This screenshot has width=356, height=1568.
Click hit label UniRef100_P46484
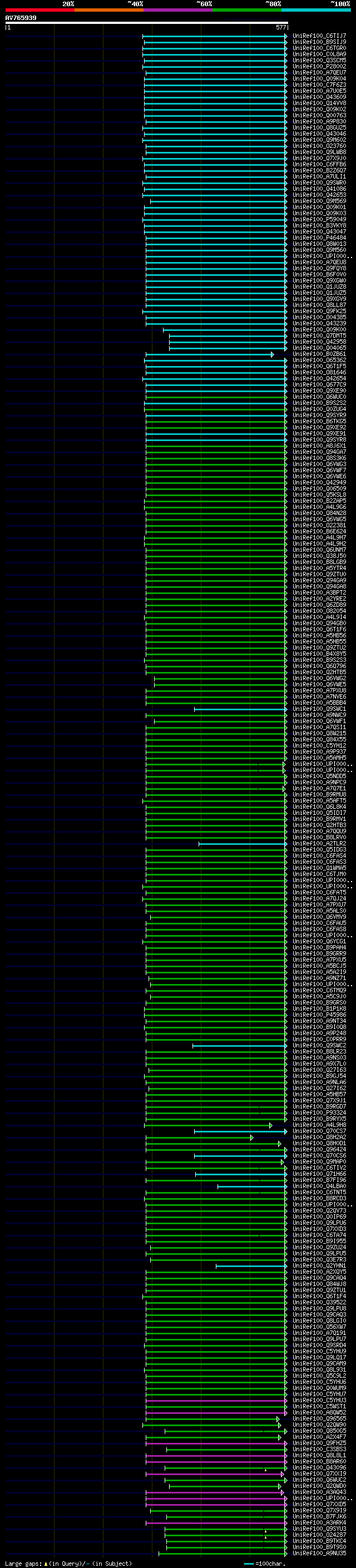point(319,238)
